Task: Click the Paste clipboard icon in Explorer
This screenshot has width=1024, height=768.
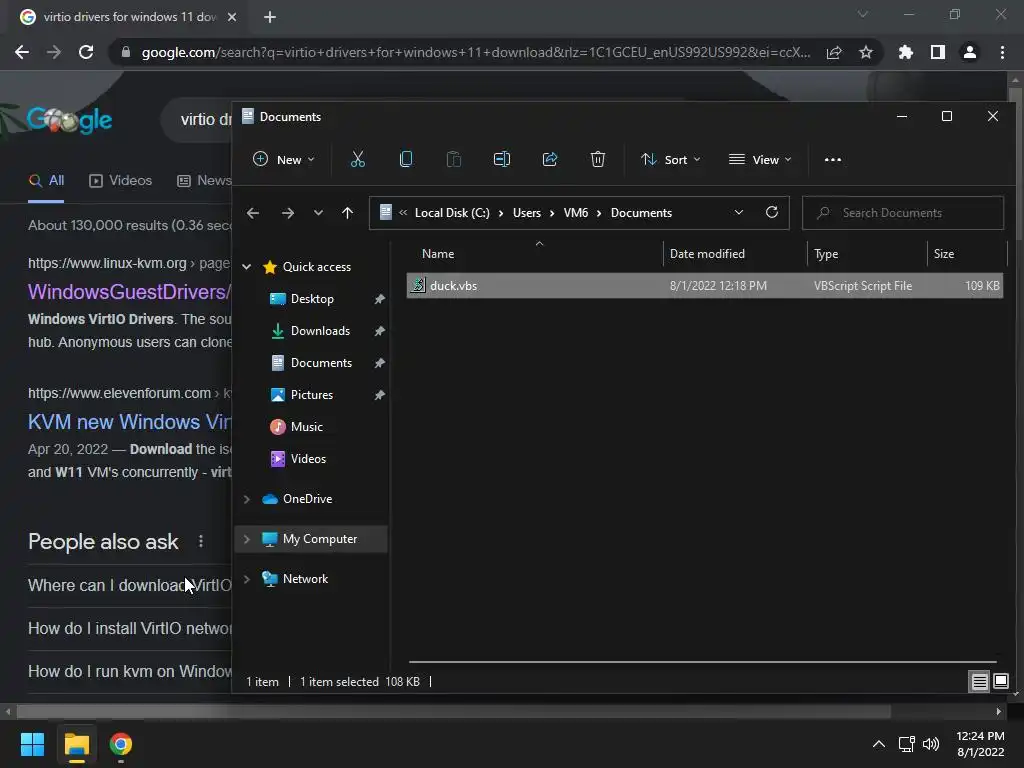Action: point(453,159)
